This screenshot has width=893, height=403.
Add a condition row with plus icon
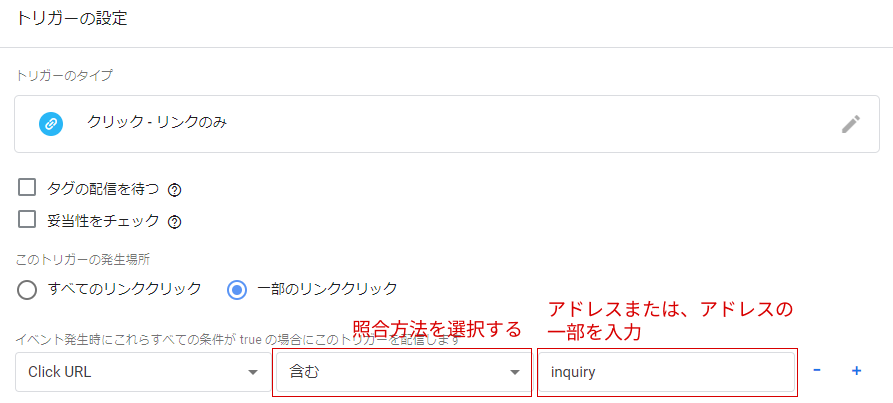(856, 371)
